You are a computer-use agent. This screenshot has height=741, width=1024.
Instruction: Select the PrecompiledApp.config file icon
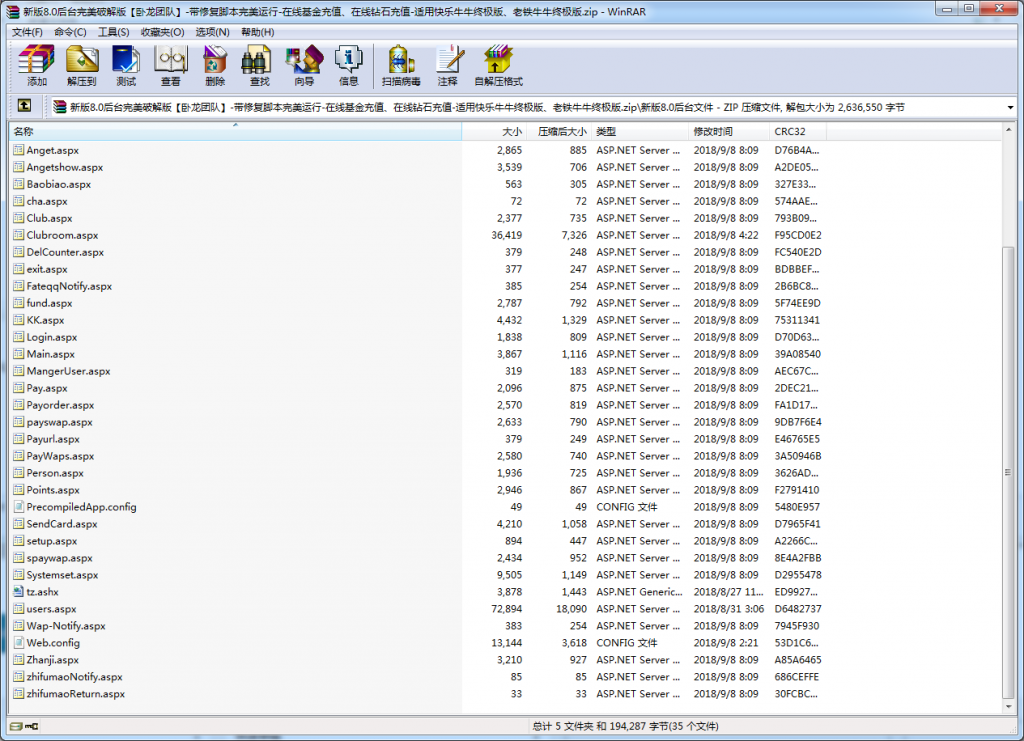(x=18, y=507)
